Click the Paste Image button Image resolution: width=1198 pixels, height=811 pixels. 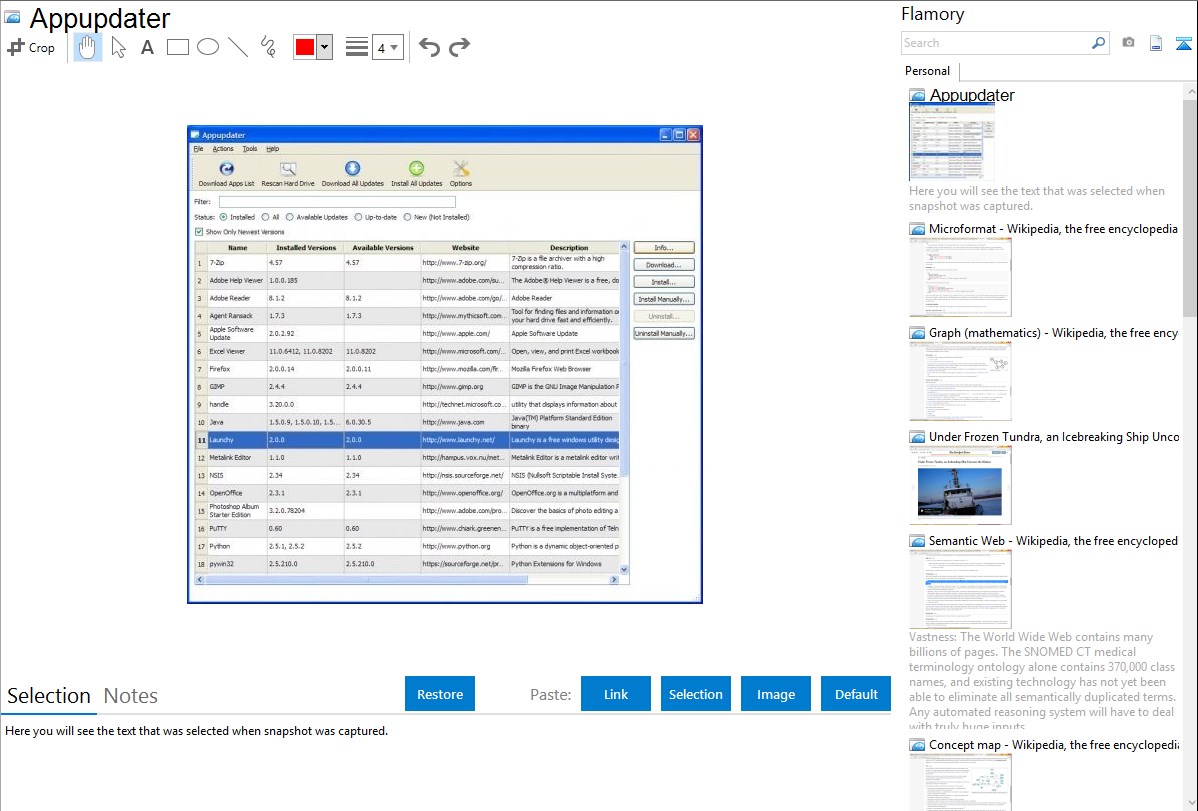tap(775, 694)
